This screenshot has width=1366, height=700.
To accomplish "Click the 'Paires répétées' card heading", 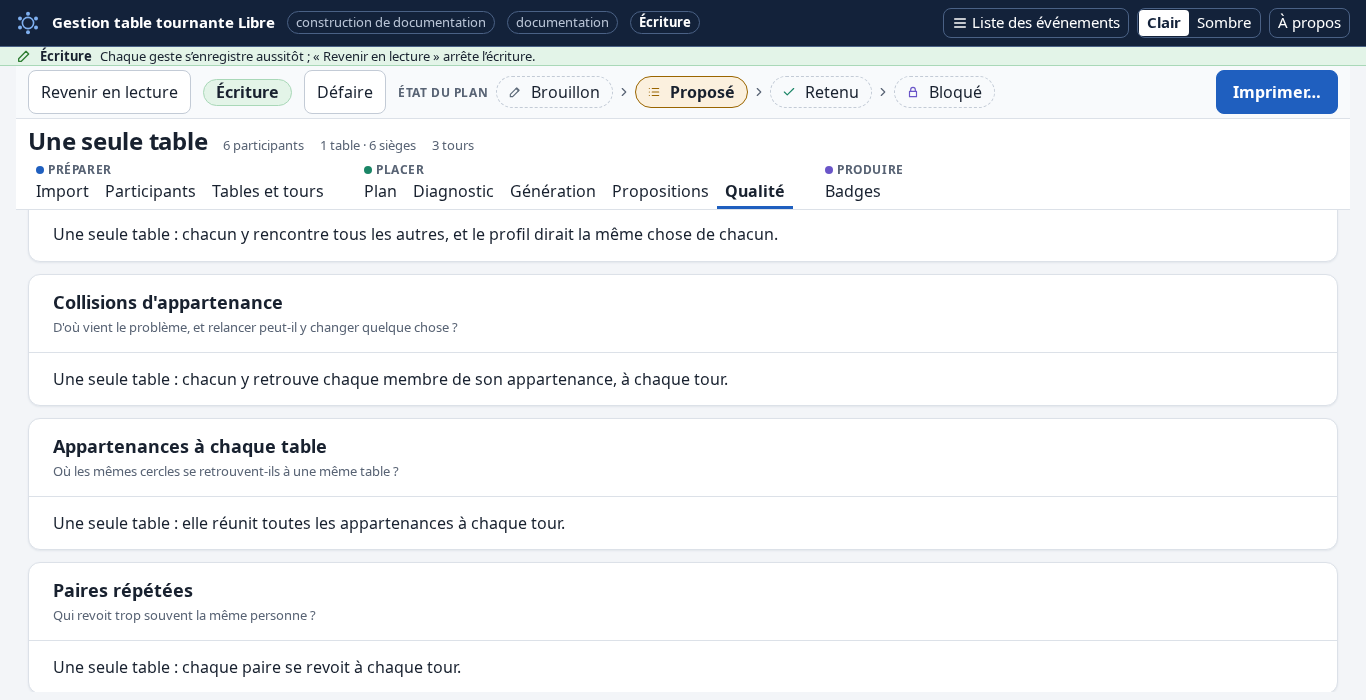I will coord(123,590).
